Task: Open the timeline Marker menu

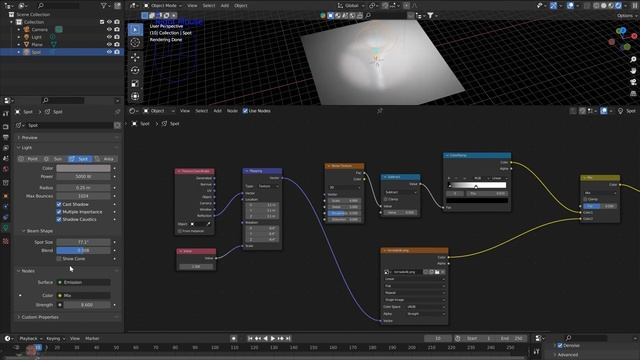Action: (x=92, y=338)
